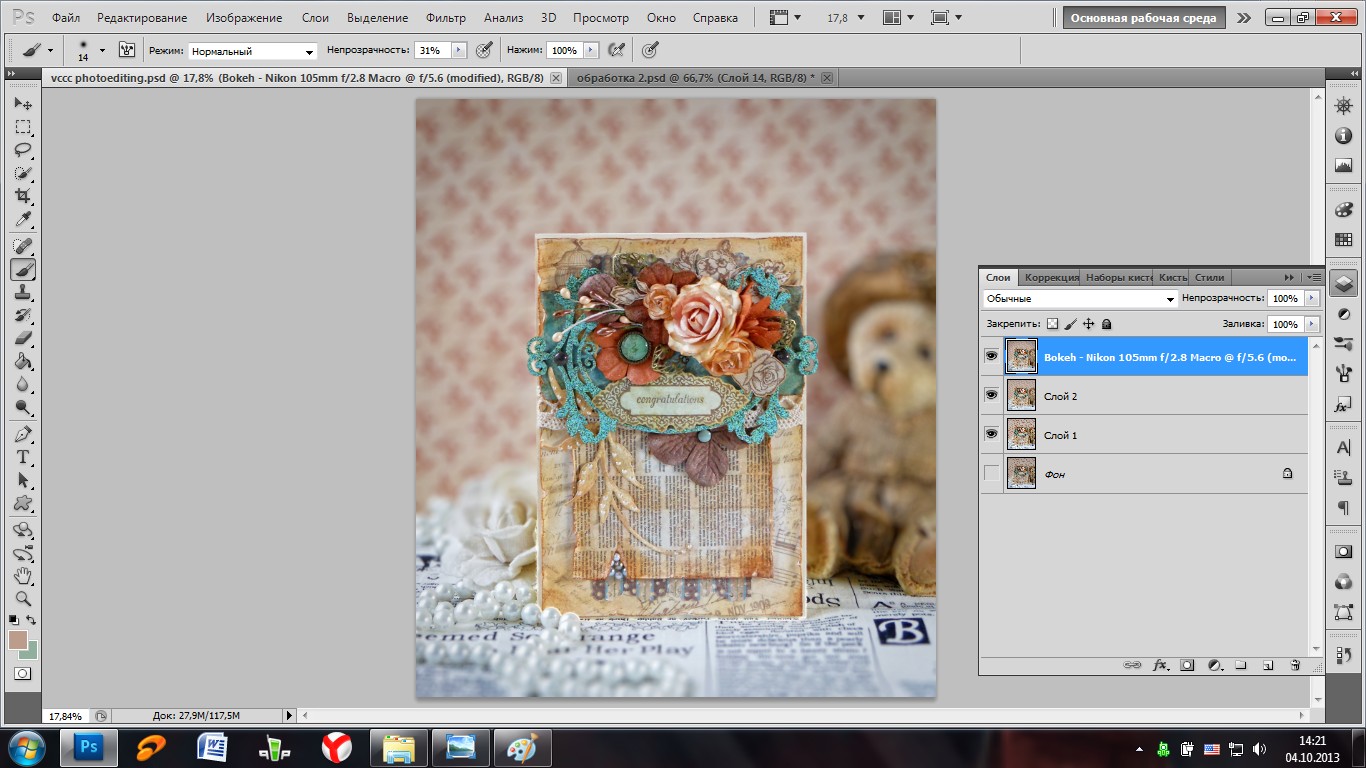Open the Character panel icon
1366x768 pixels.
1343,447
